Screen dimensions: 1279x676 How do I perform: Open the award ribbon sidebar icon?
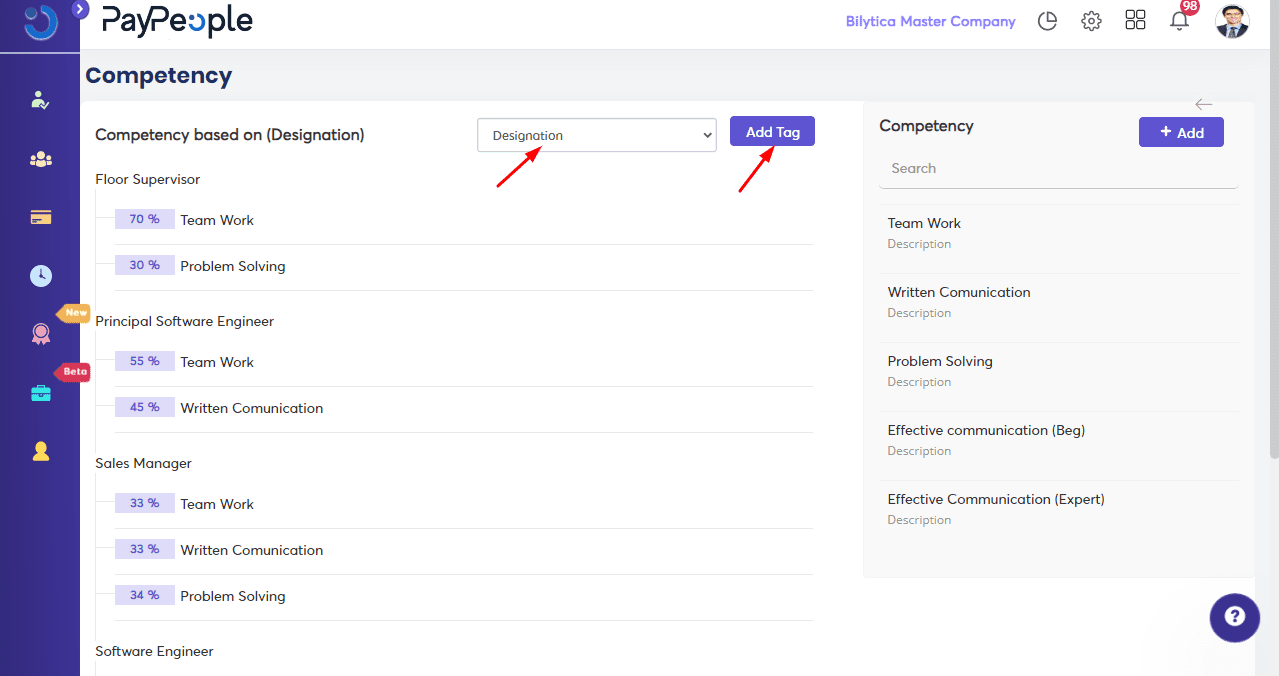(x=41, y=335)
